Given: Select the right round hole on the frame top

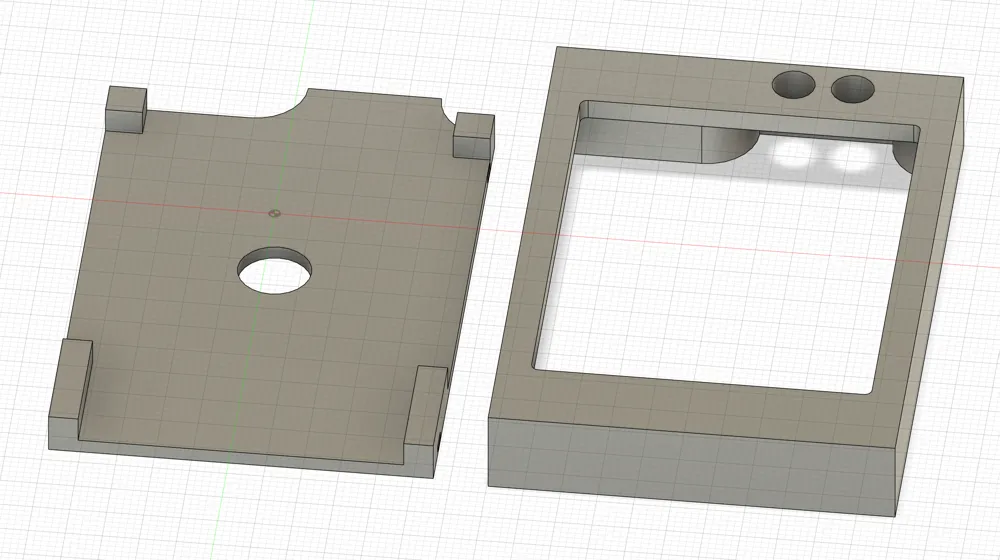Looking at the screenshot, I should pos(854,89).
